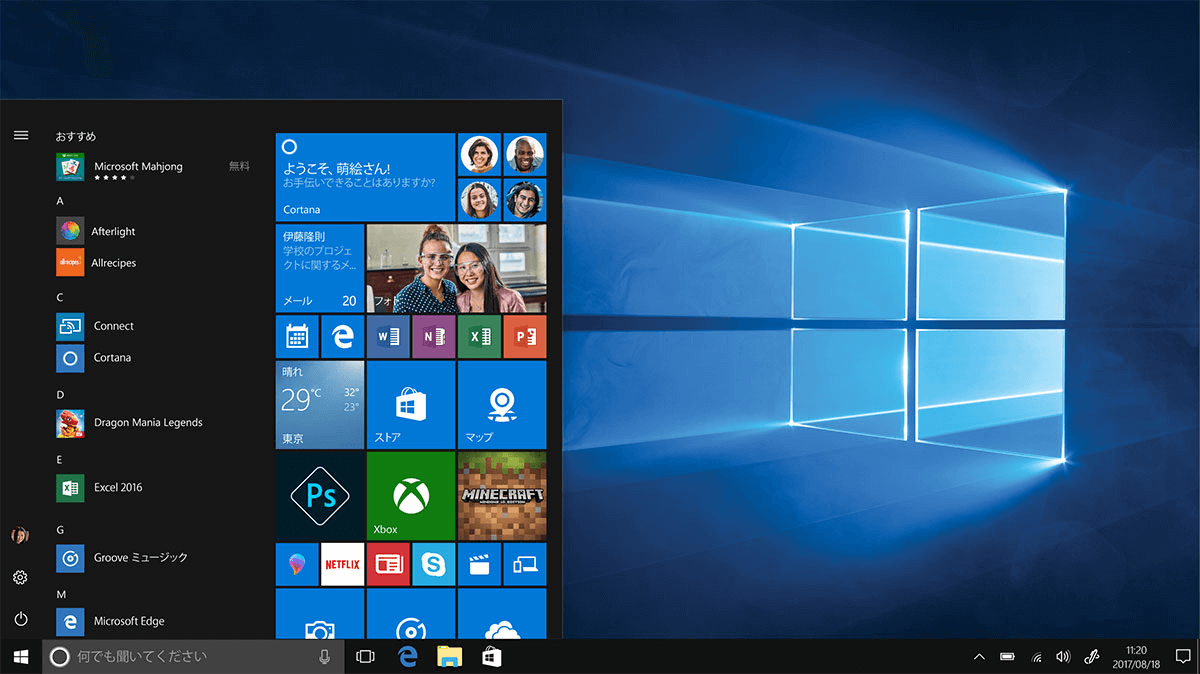Open the Groove Music tile

[411, 614]
